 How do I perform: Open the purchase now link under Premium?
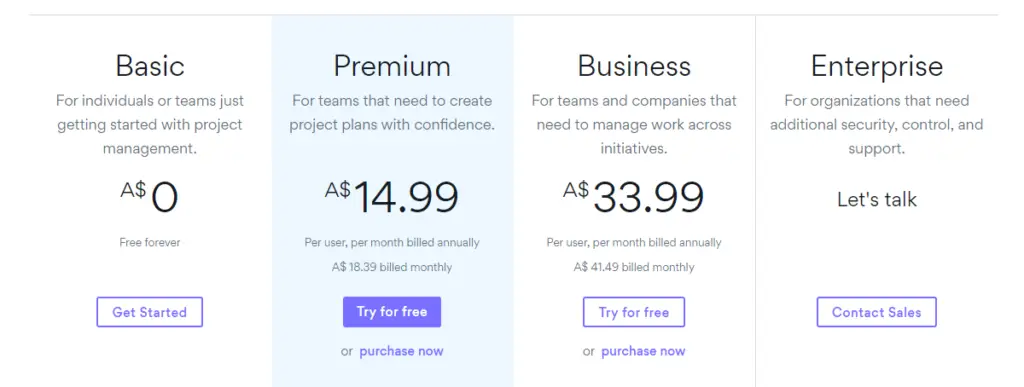(401, 351)
